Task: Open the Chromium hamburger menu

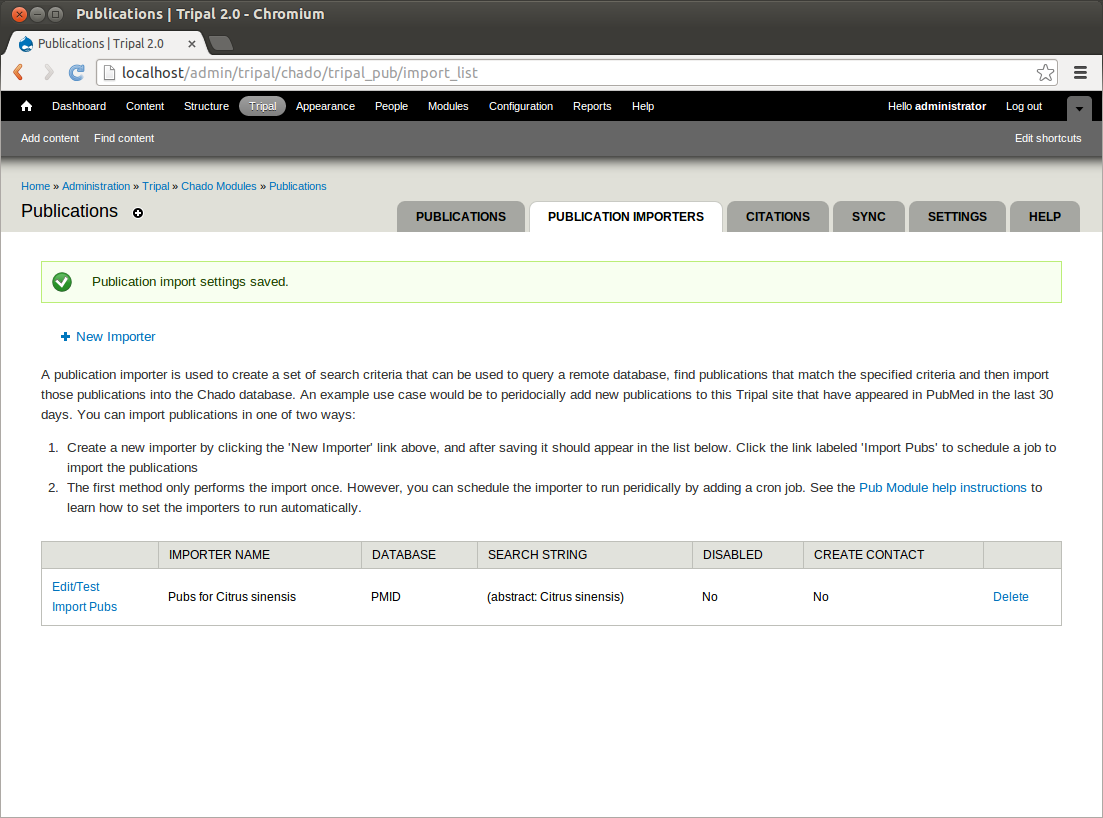Action: [1080, 72]
